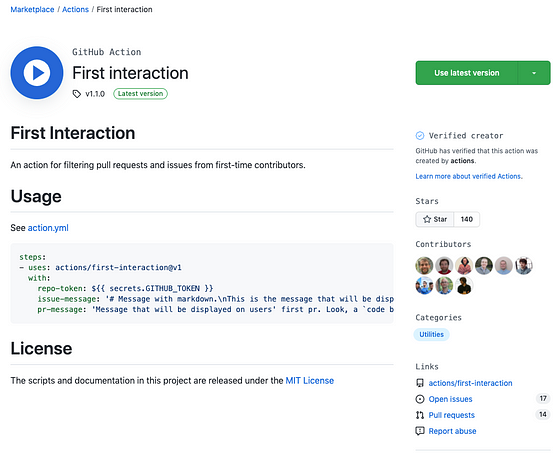The height and width of the screenshot is (457, 560).
Task: Click the Use latest version button
Action: tap(466, 73)
